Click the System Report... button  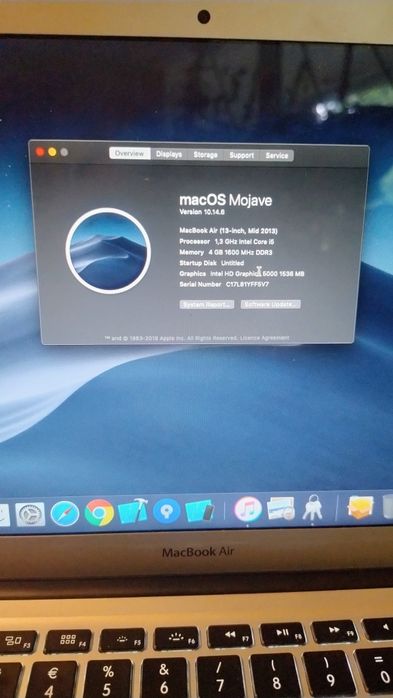[207, 304]
